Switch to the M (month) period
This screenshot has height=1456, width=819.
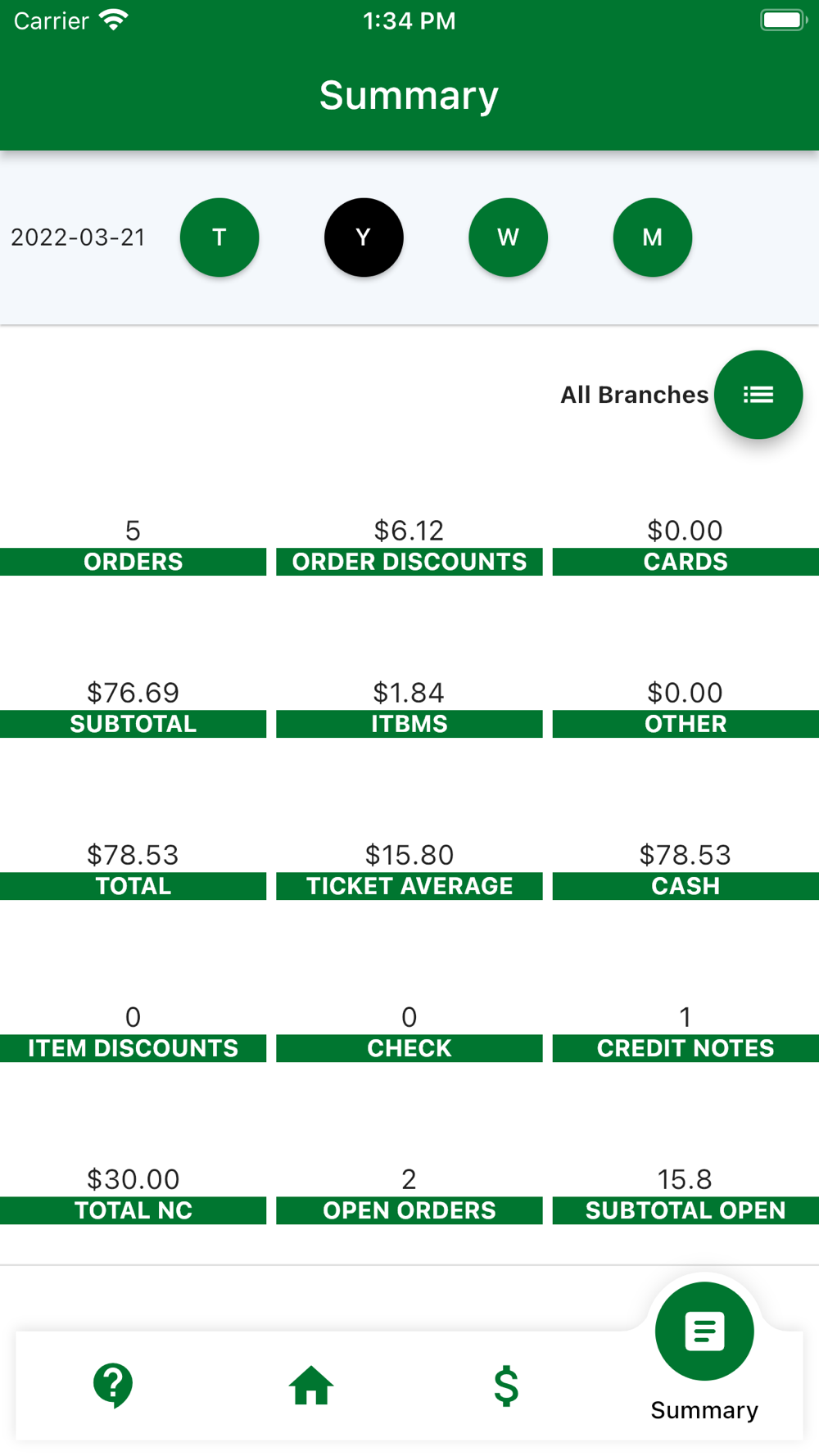(x=652, y=237)
